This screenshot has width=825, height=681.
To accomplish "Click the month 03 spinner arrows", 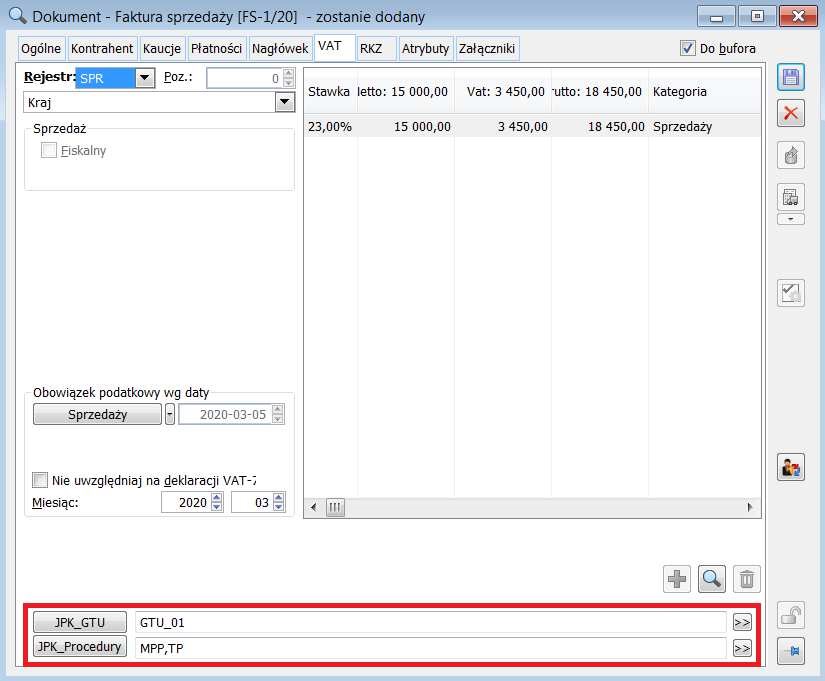I will point(279,502).
